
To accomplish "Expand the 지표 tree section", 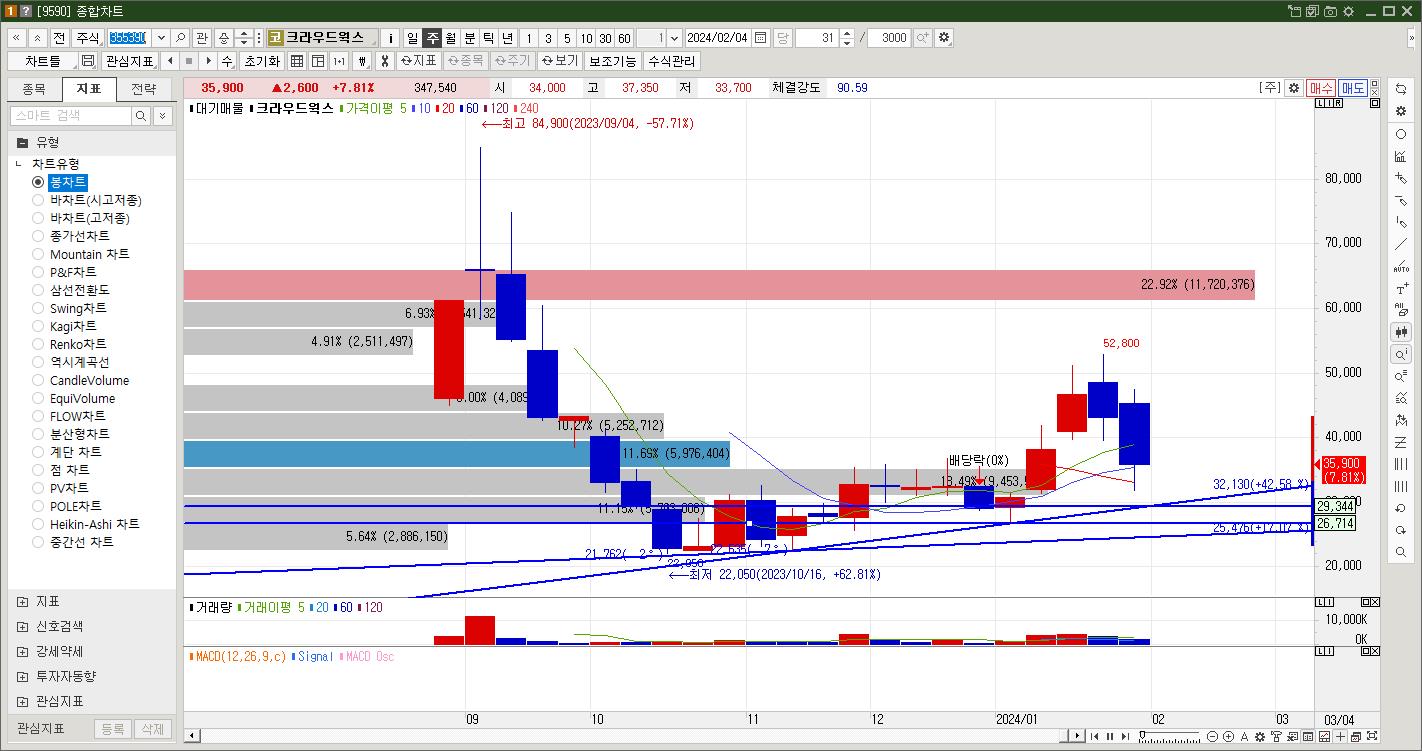I will [22, 602].
